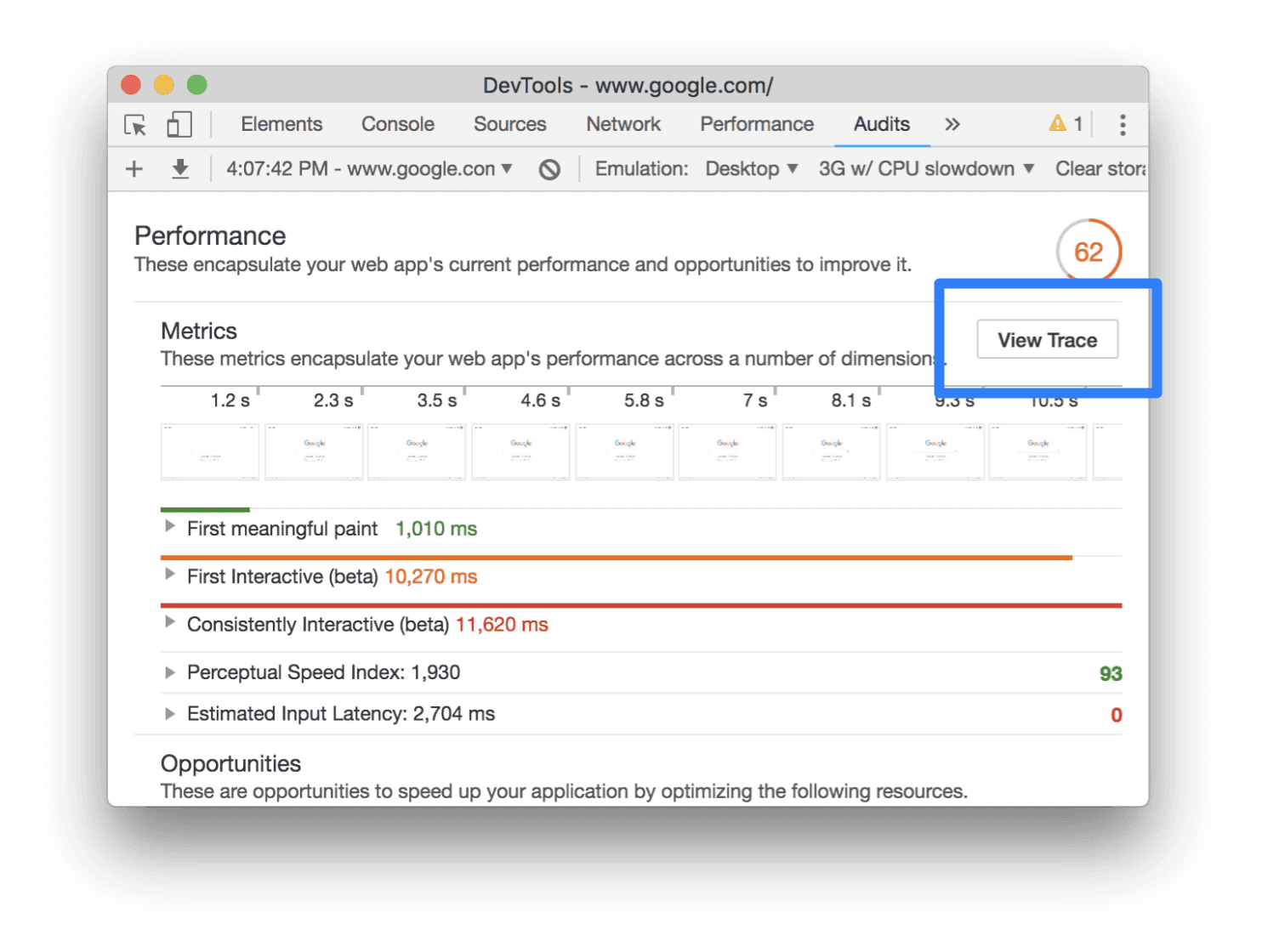Show more tabs with double chevron
1262x952 pixels.
pos(952,125)
